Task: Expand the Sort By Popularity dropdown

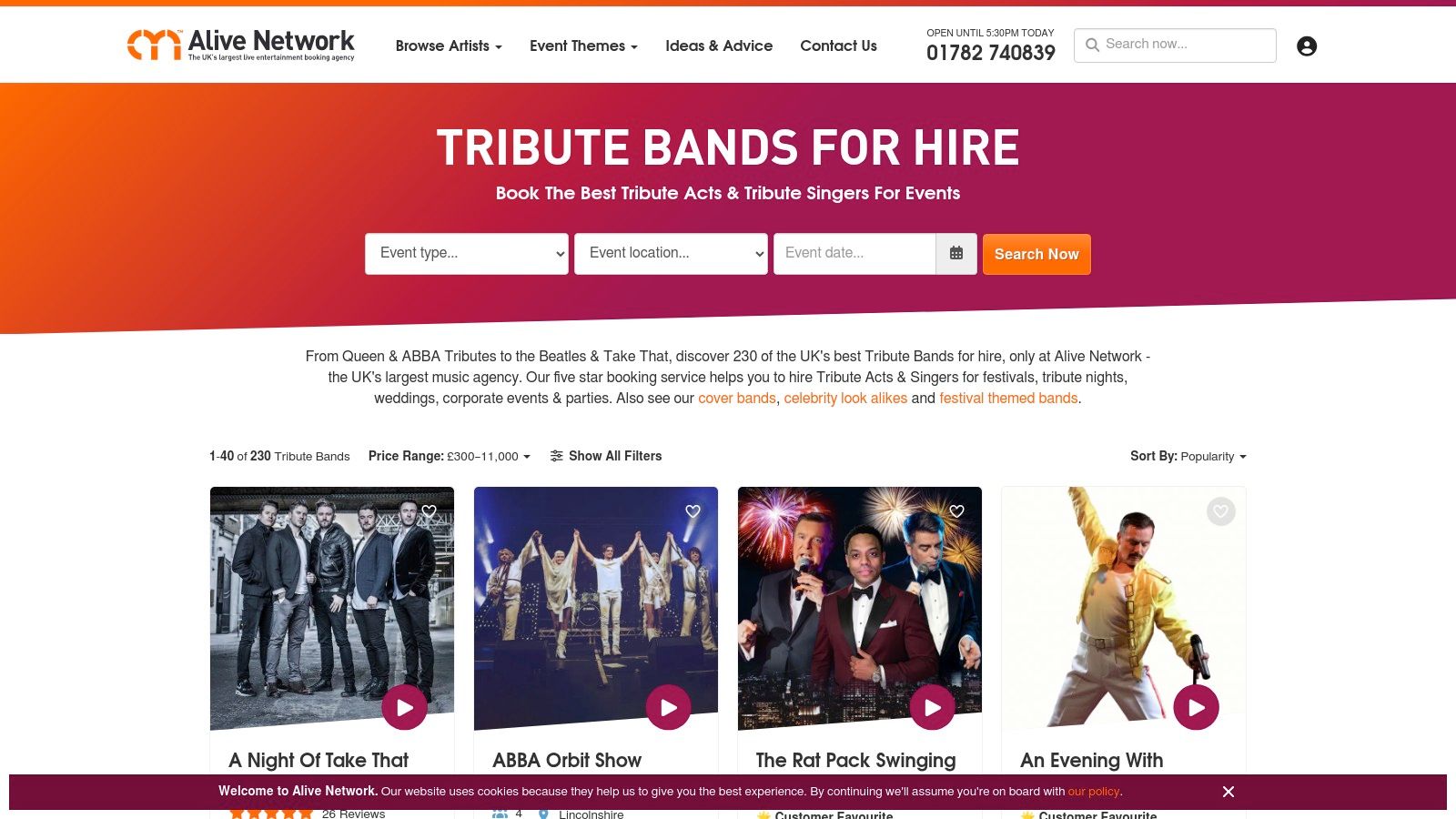Action: (x=1188, y=457)
